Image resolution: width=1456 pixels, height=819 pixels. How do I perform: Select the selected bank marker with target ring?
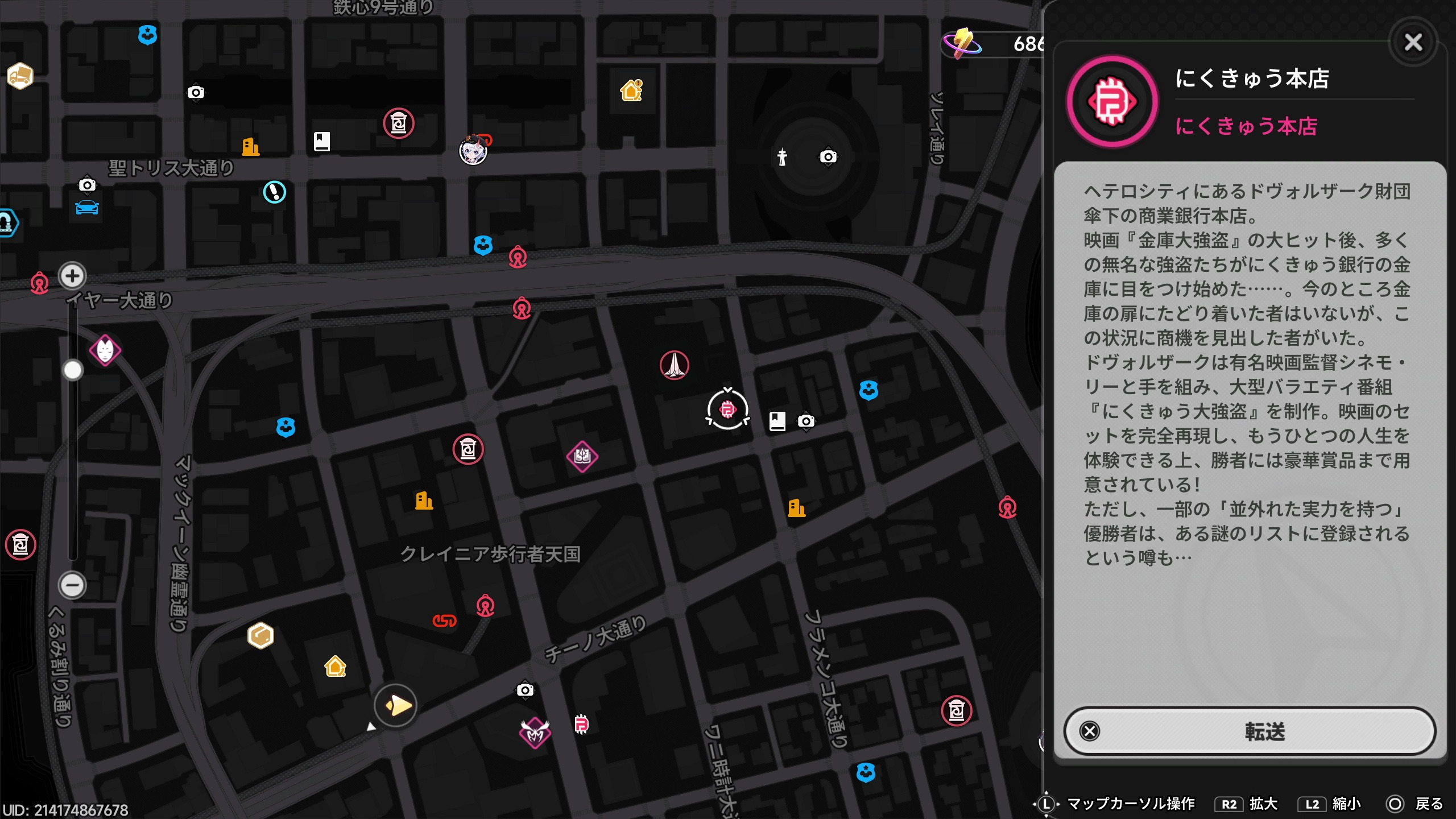727,409
